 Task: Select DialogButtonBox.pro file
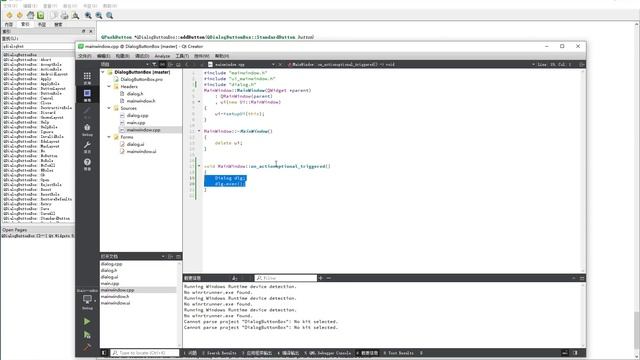pos(141,79)
